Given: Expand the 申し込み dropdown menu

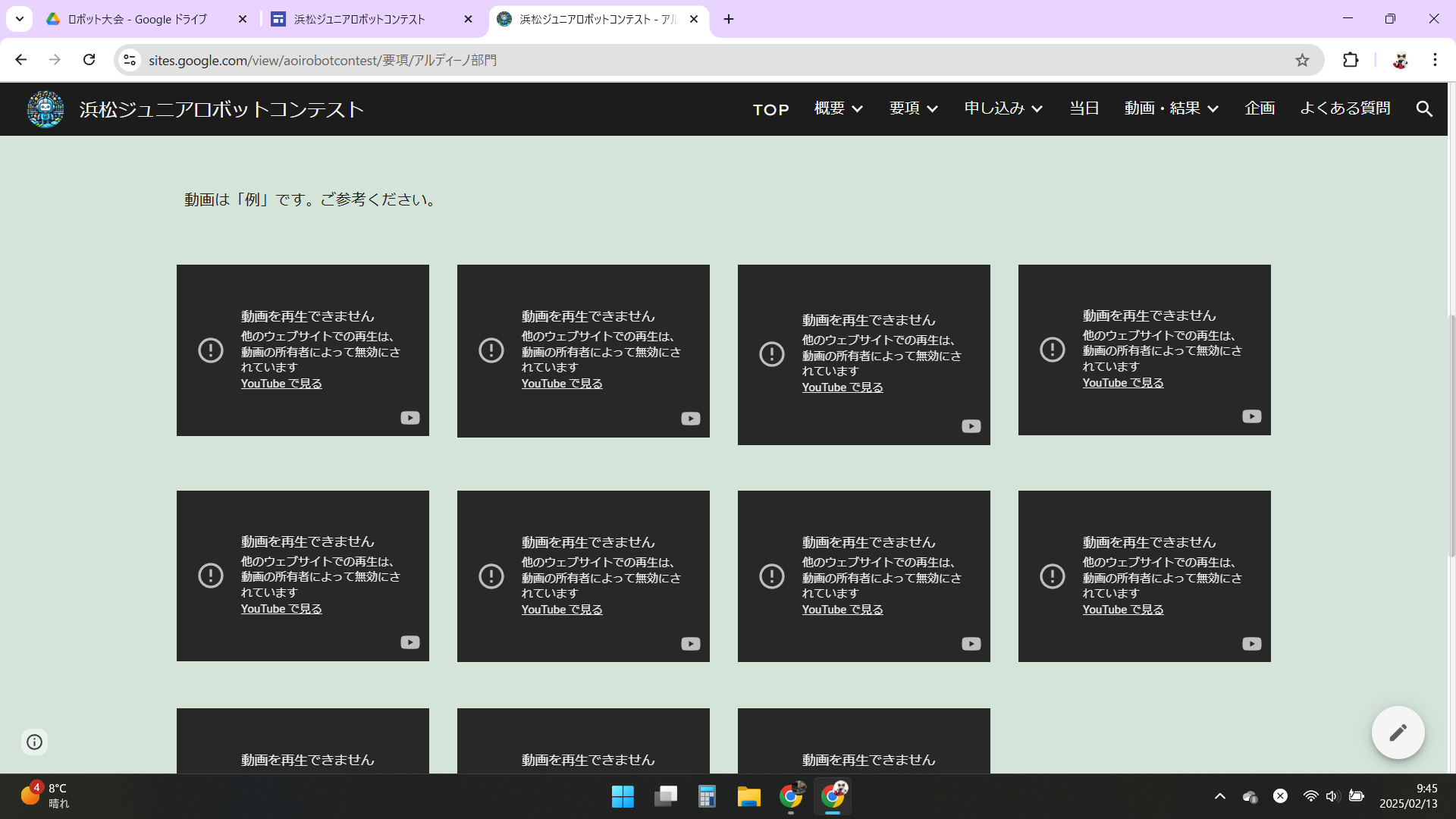Looking at the screenshot, I should pos(1003,109).
